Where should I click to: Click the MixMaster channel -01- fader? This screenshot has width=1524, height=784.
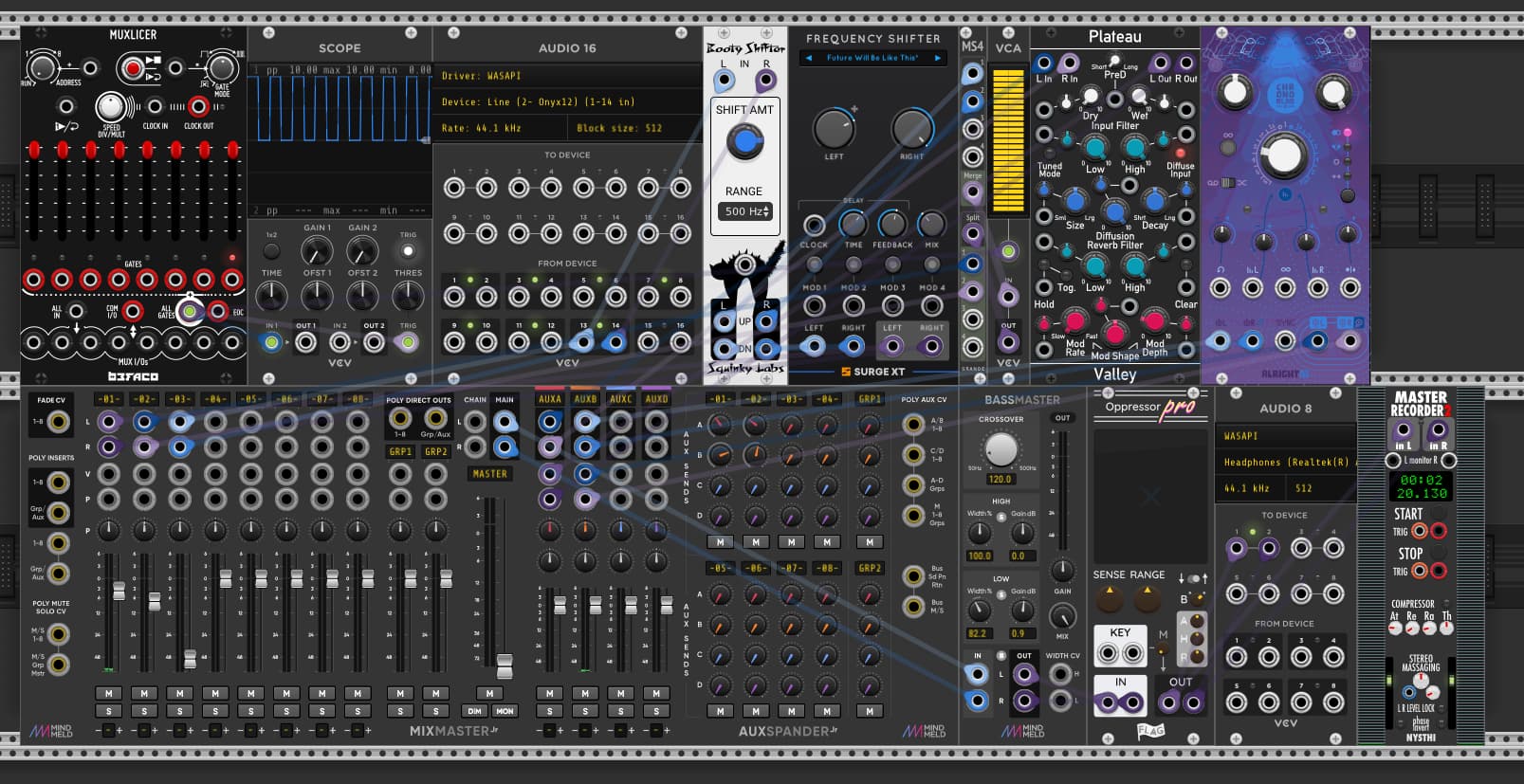tap(119, 591)
